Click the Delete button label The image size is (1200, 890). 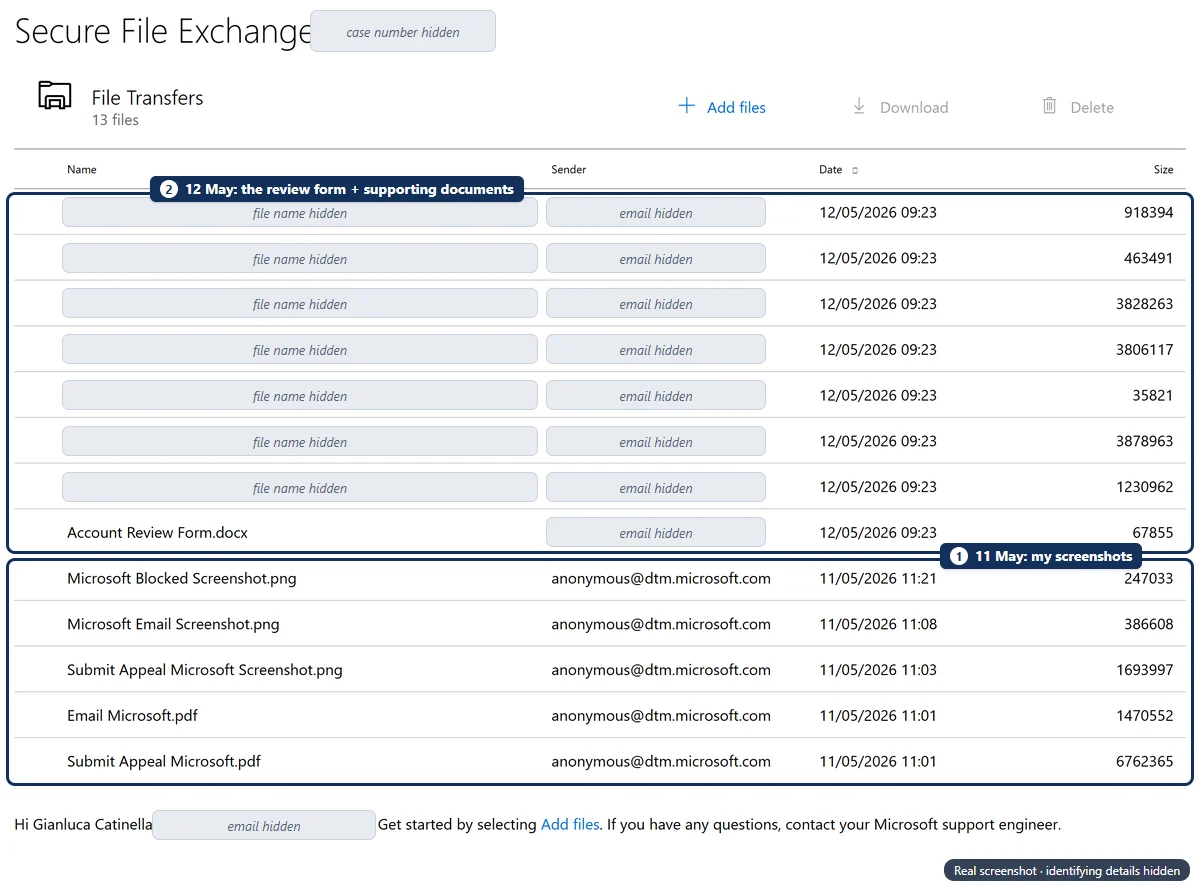[x=1092, y=107]
